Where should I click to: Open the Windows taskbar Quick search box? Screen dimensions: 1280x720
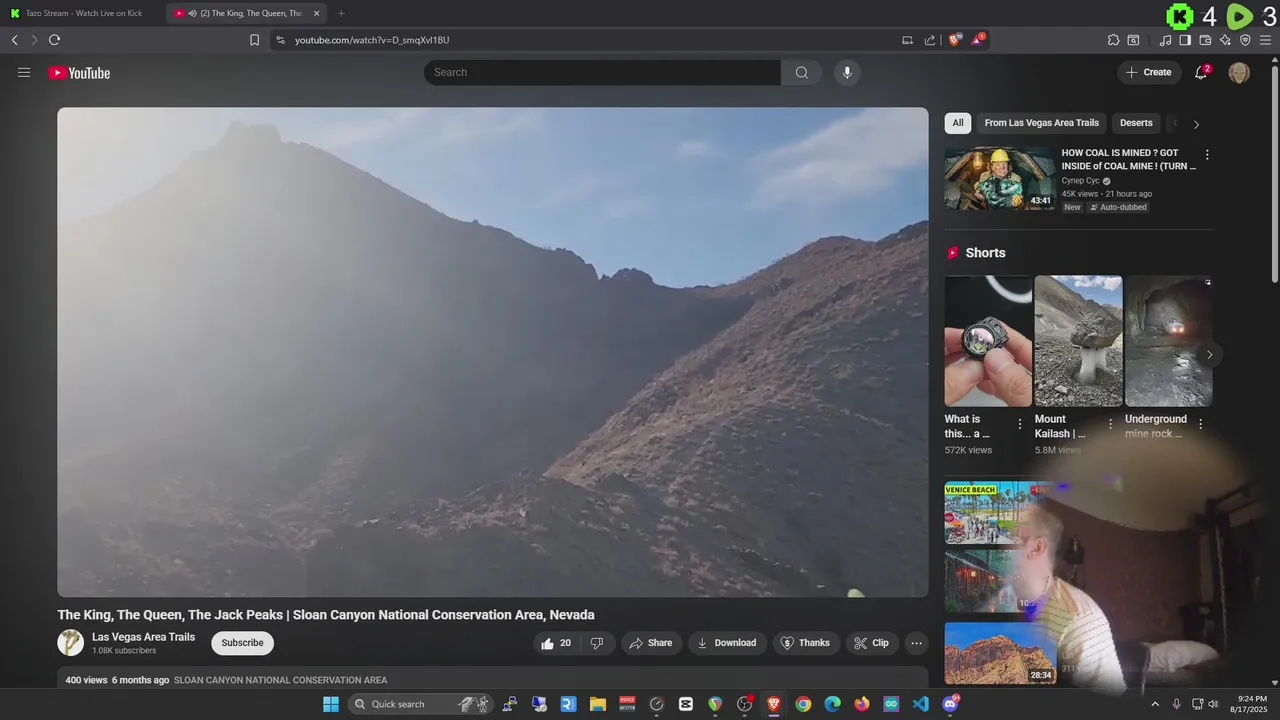point(420,704)
